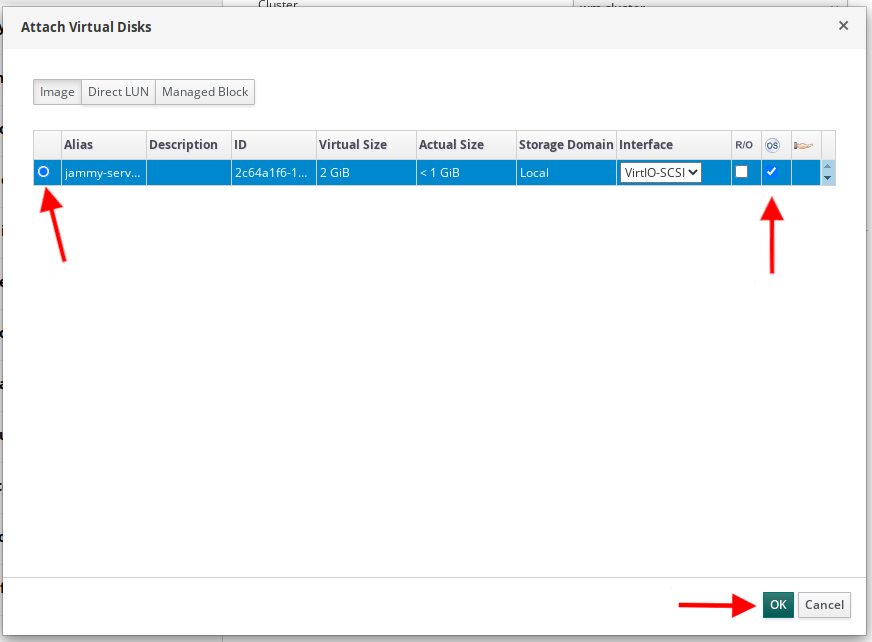The image size is (872, 642).
Task: Click the shareable hand icon column header
Action: coord(803,145)
